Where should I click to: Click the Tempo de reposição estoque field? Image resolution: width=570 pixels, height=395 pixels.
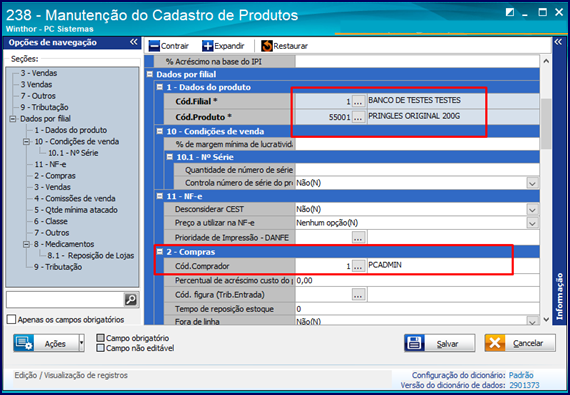pos(417,309)
